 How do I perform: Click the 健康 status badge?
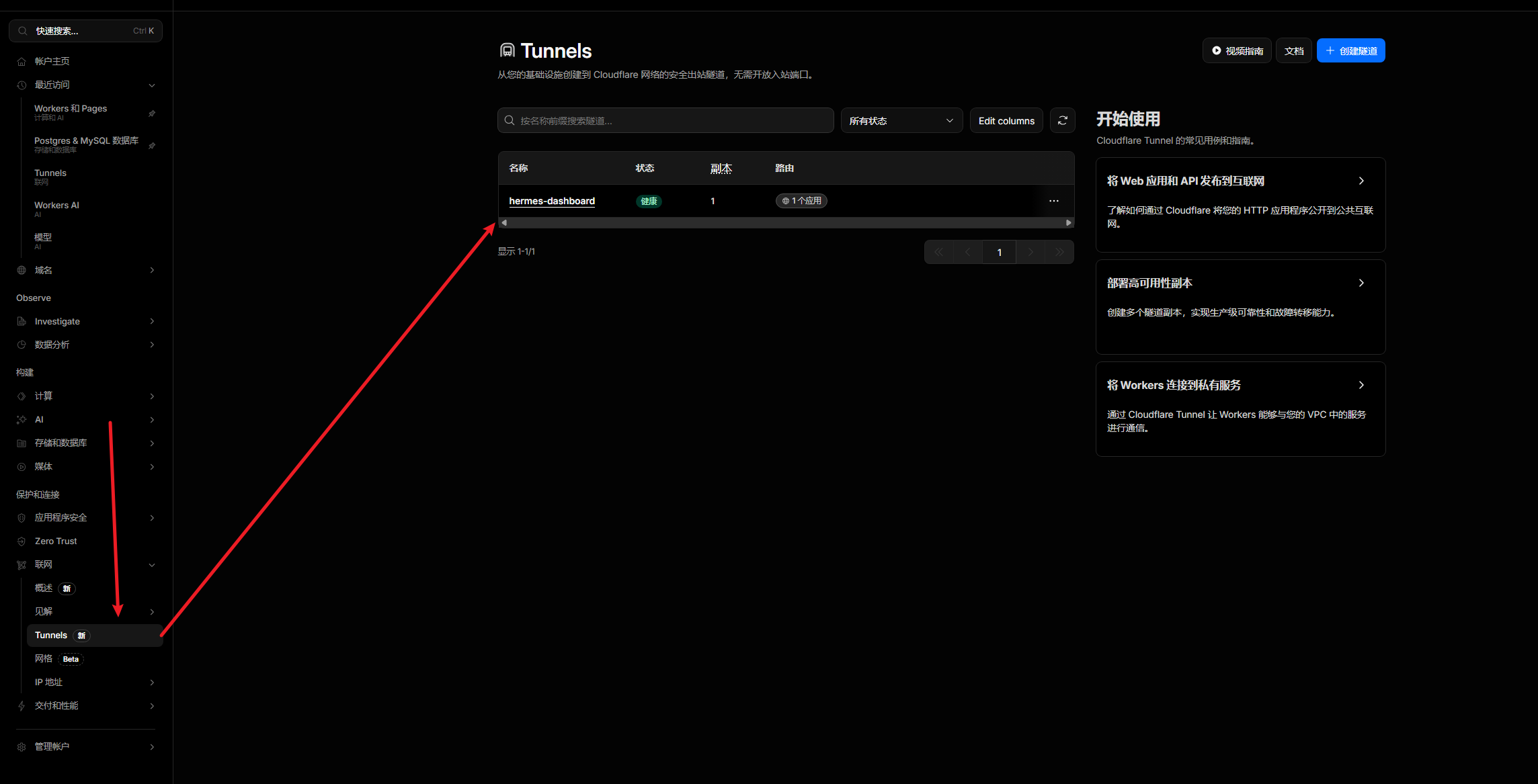pos(649,202)
